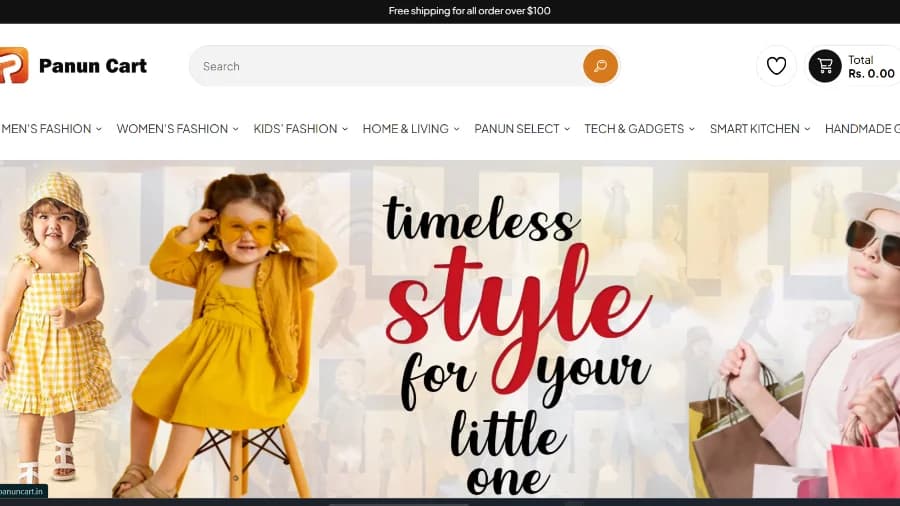Open the Panun Select menu
900x506 pixels.
point(522,129)
